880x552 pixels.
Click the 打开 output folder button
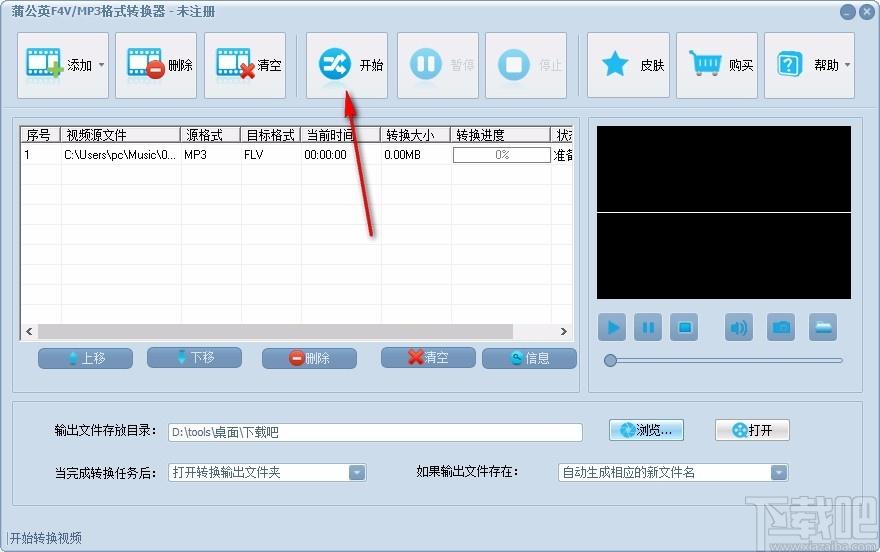pyautogui.click(x=752, y=430)
